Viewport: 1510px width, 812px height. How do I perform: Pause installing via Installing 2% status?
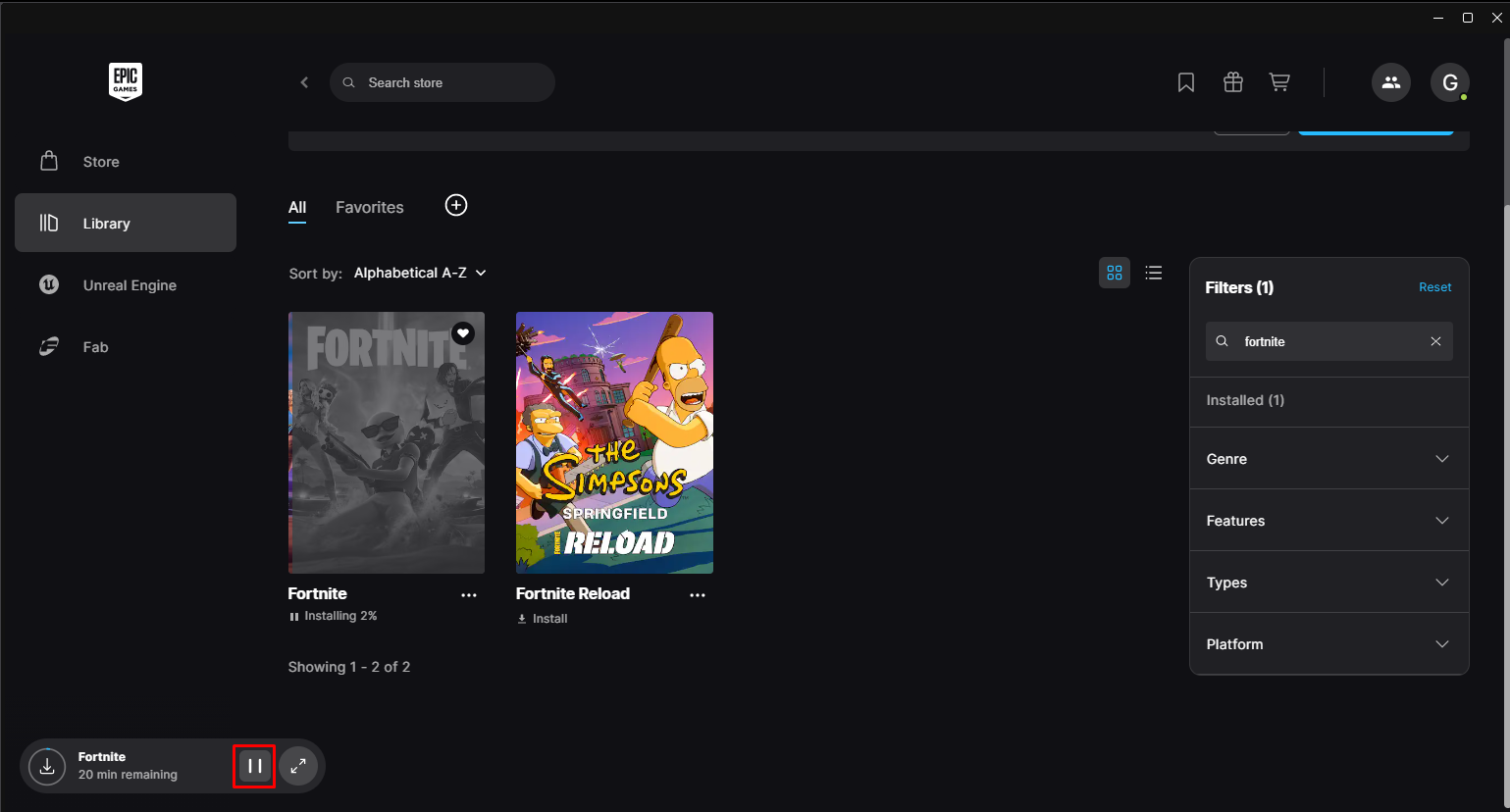[x=334, y=616]
